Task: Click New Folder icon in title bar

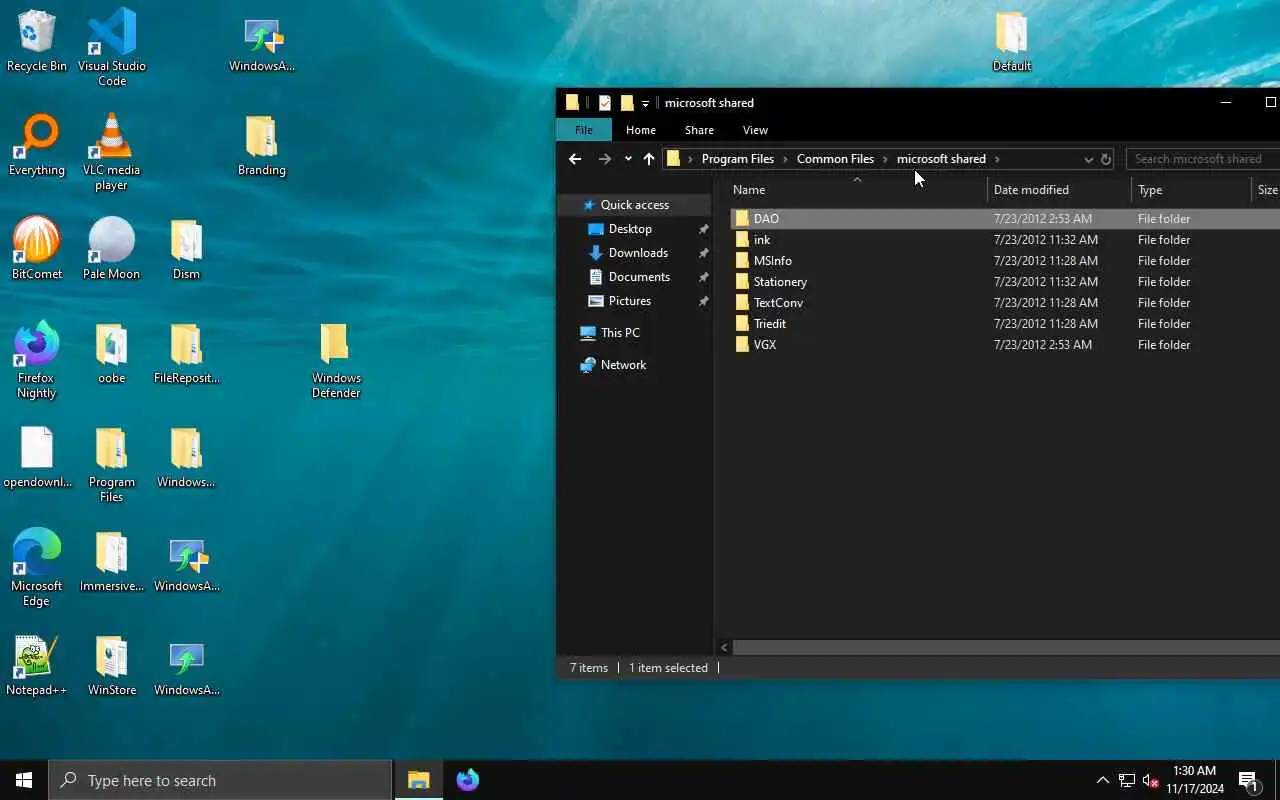Action: click(x=627, y=103)
